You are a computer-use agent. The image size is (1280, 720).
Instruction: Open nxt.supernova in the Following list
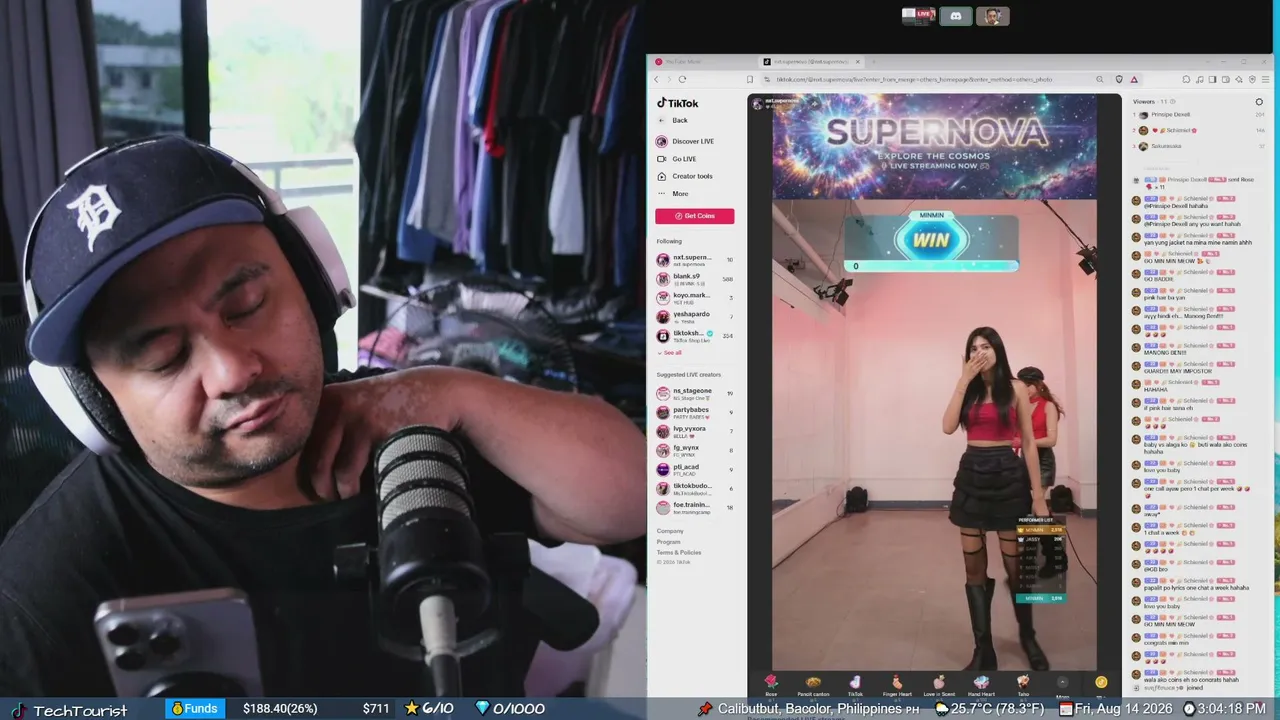click(x=695, y=260)
